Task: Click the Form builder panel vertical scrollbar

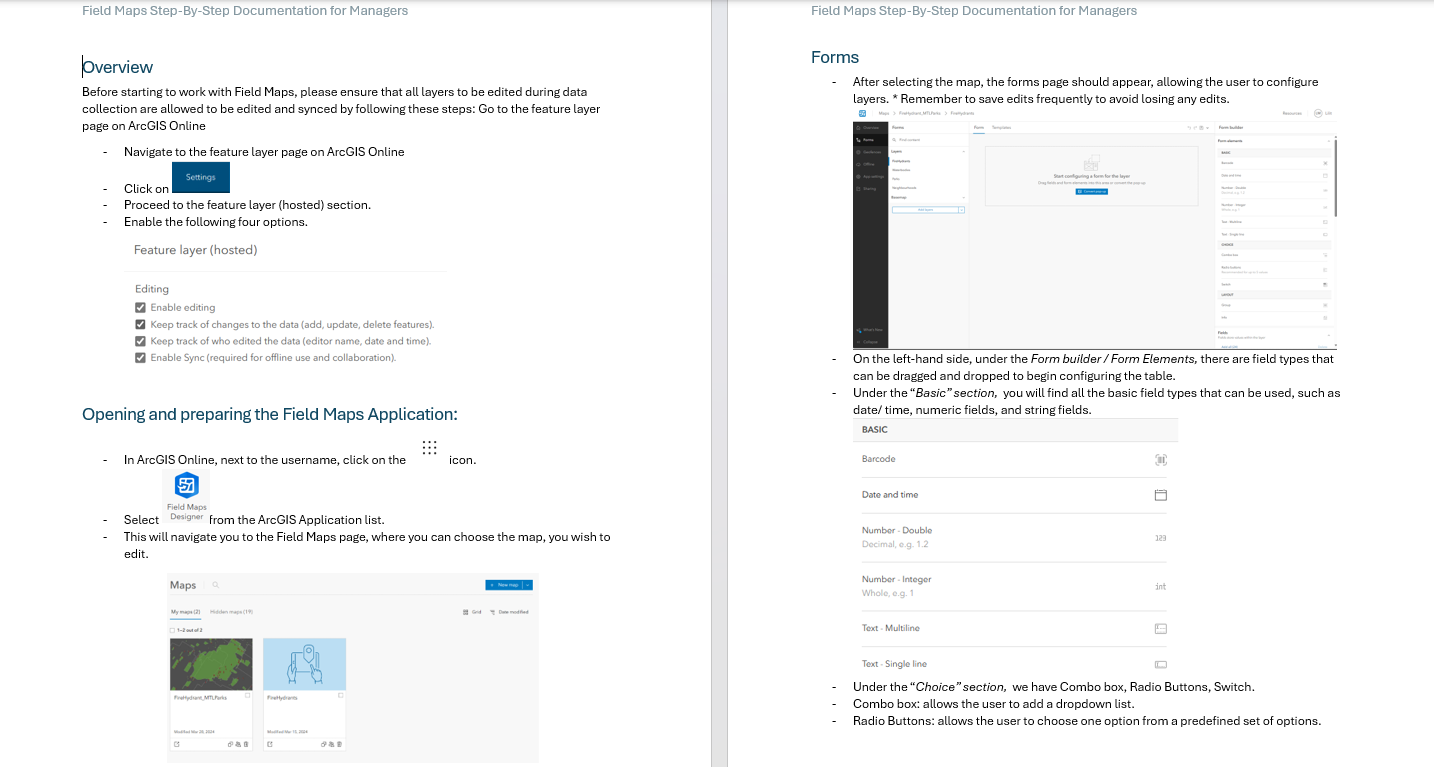Action: coord(1335,180)
